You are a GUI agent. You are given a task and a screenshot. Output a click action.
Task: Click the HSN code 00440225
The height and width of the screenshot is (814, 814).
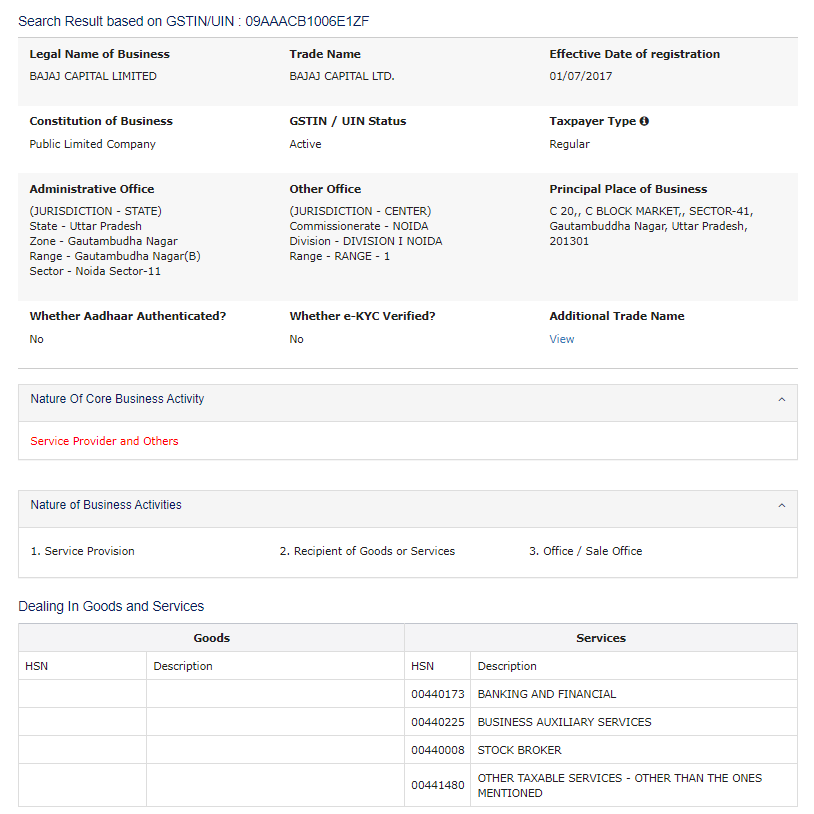(438, 722)
